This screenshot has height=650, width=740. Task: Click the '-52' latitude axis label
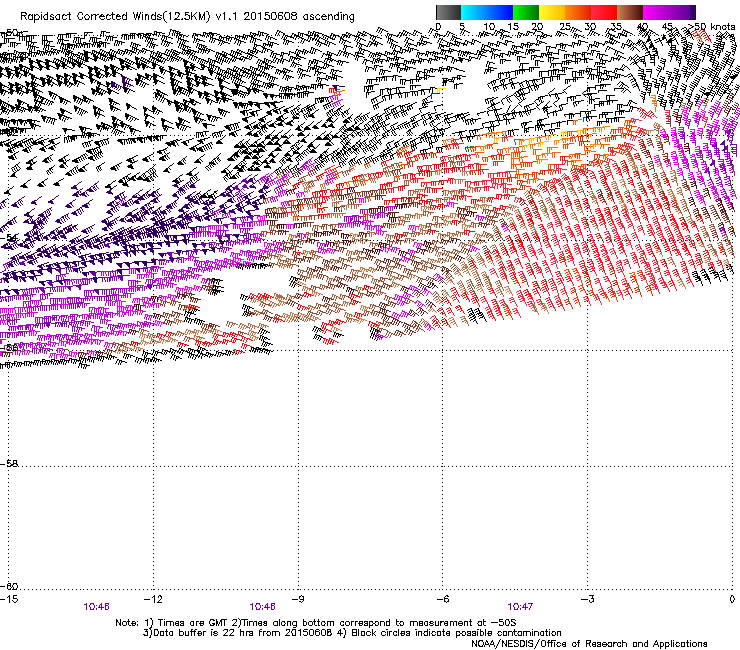pyautogui.click(x=9, y=134)
